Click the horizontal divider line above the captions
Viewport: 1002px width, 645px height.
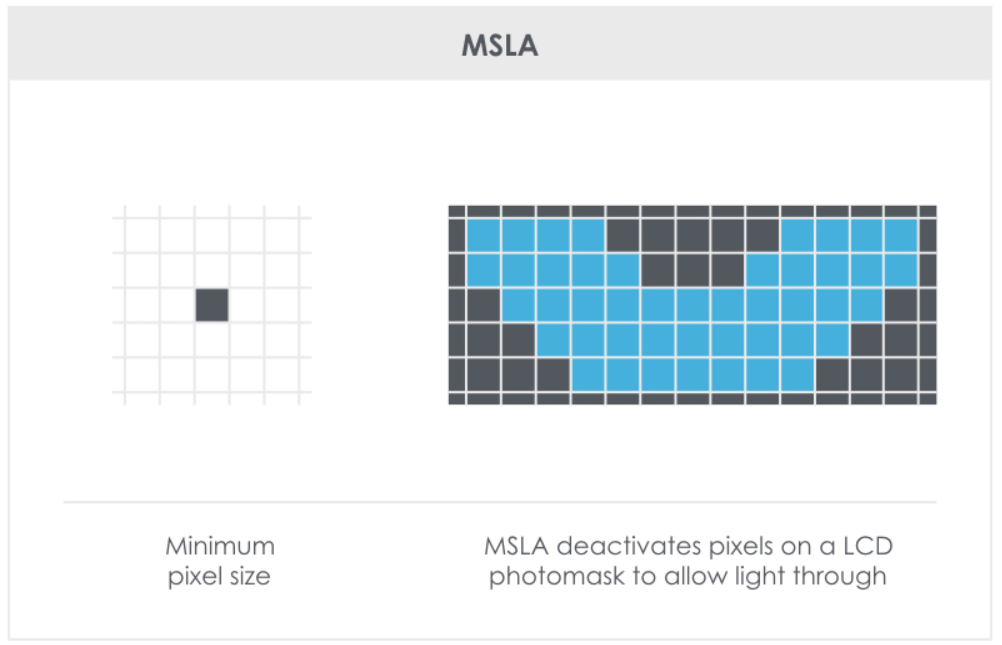[499, 501]
